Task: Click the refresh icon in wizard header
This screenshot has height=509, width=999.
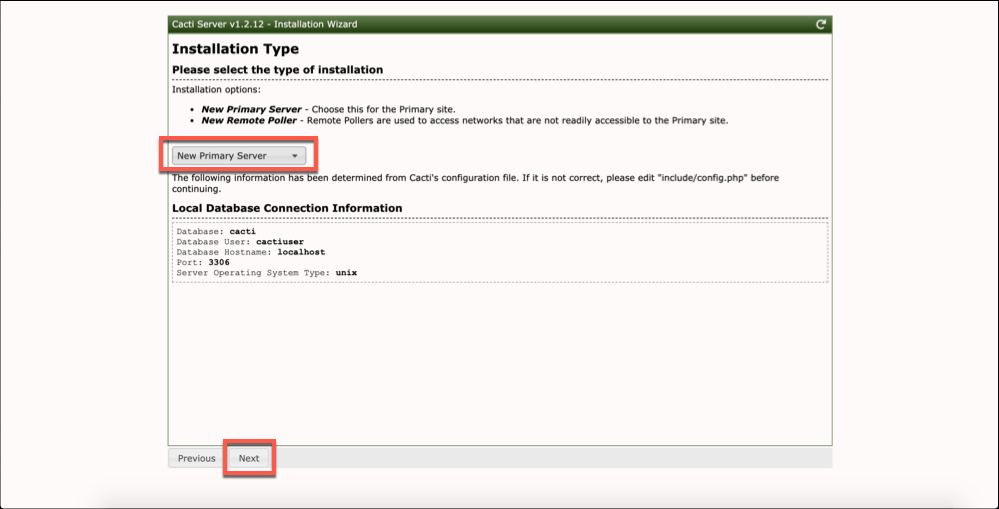Action: 821,25
